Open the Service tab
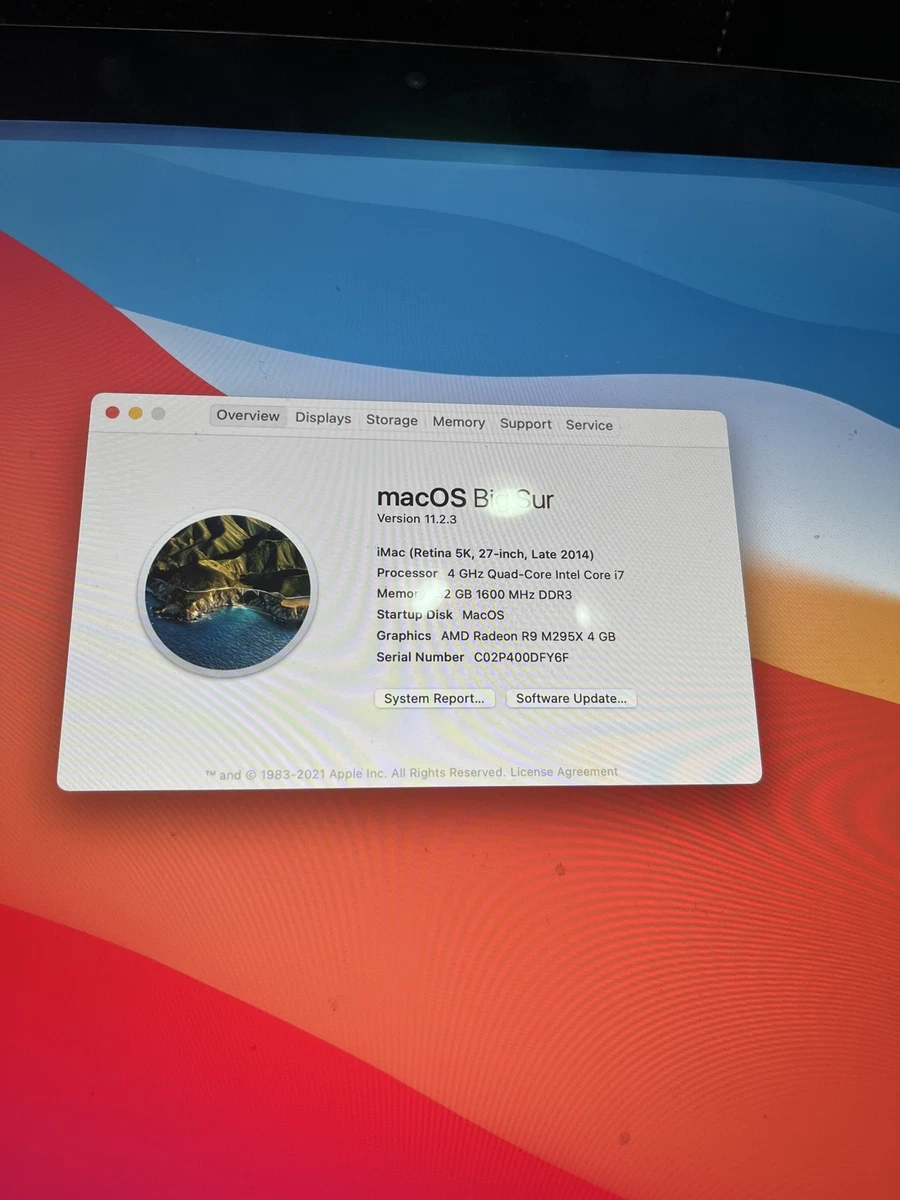This screenshot has width=900, height=1200. pos(589,425)
